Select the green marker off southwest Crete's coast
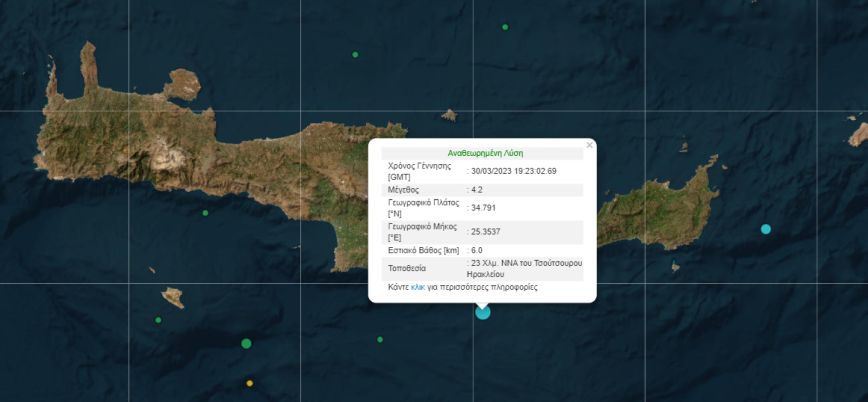This screenshot has width=868, height=402. click(x=205, y=213)
